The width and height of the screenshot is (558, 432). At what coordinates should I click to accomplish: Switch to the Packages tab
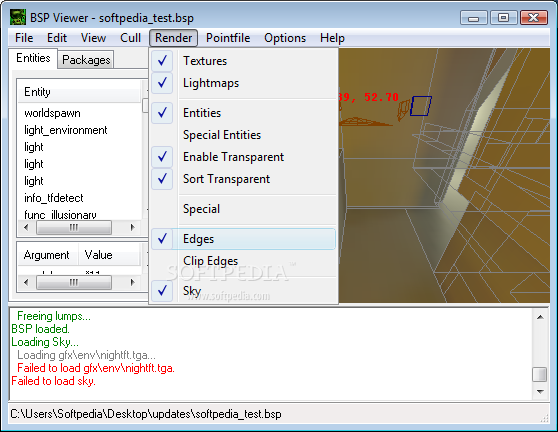pyautogui.click(x=86, y=60)
